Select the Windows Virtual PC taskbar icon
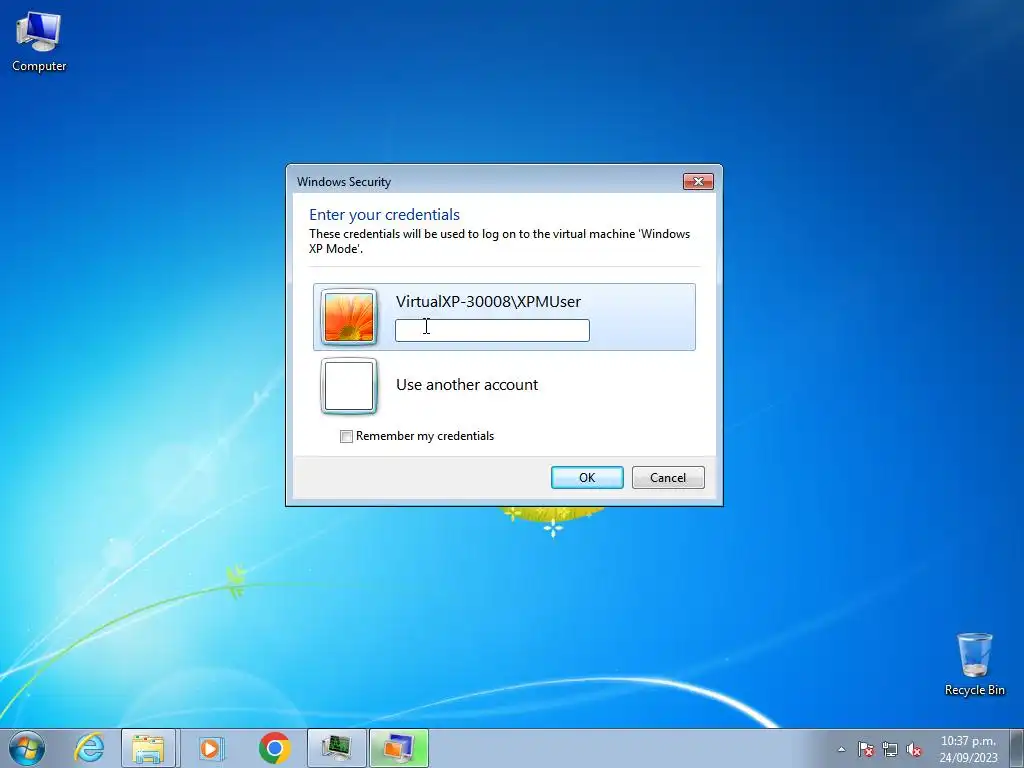 coord(398,748)
